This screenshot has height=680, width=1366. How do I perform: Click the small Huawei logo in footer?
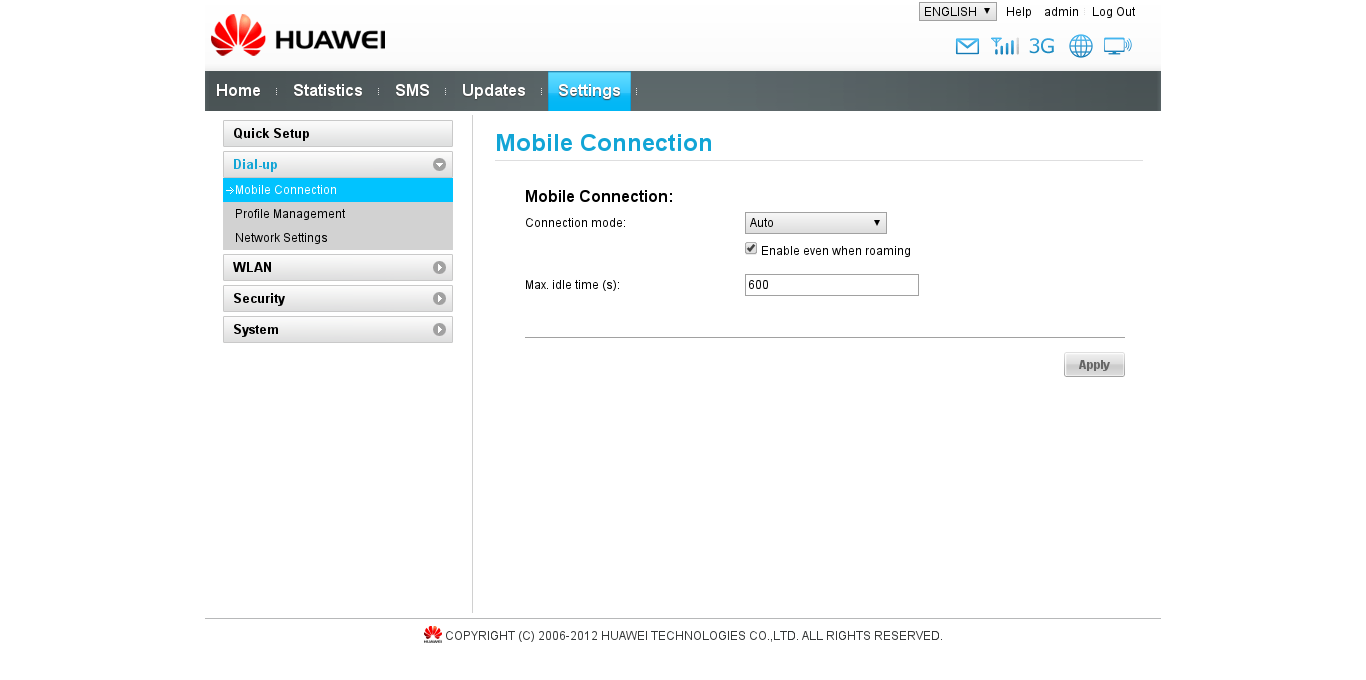tap(433, 634)
